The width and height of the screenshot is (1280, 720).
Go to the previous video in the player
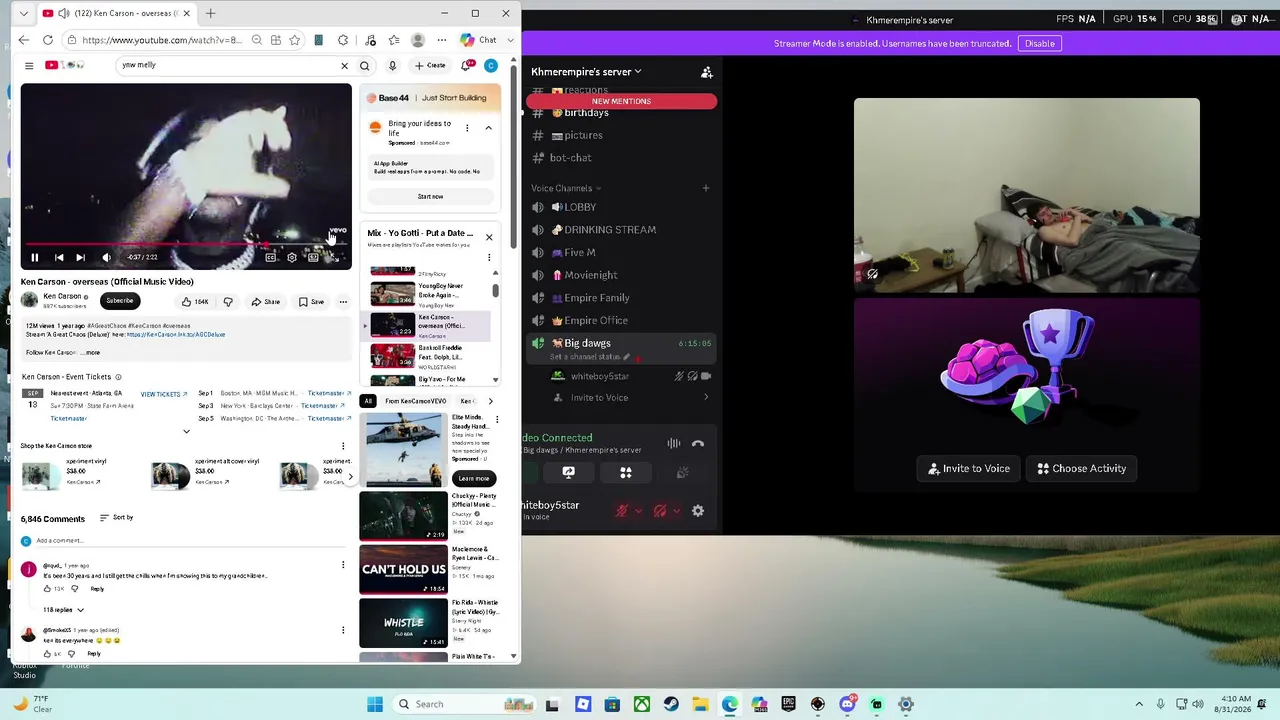(59, 257)
